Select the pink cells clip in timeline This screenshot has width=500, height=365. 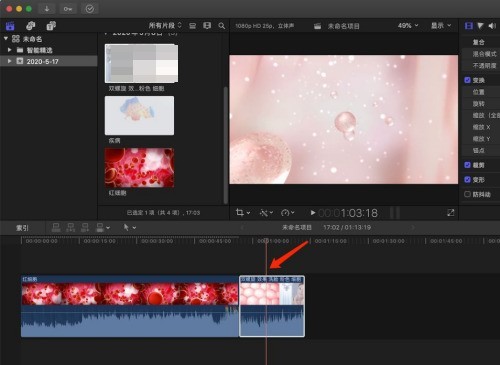(x=272, y=306)
